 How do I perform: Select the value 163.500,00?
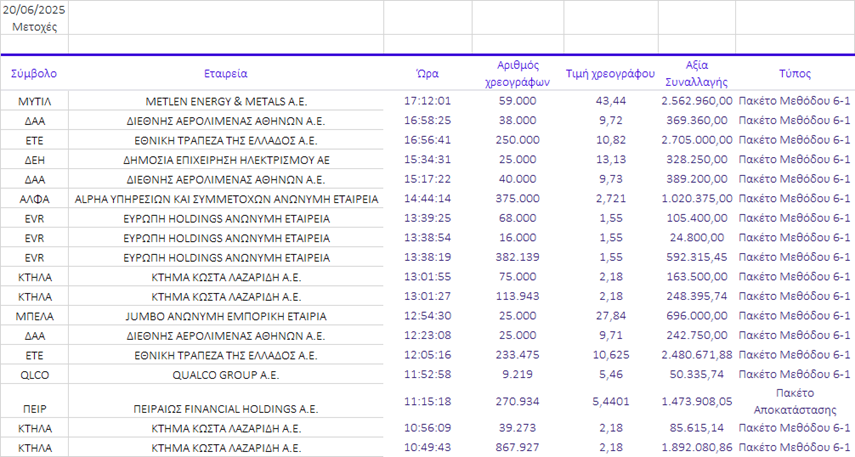(697, 276)
